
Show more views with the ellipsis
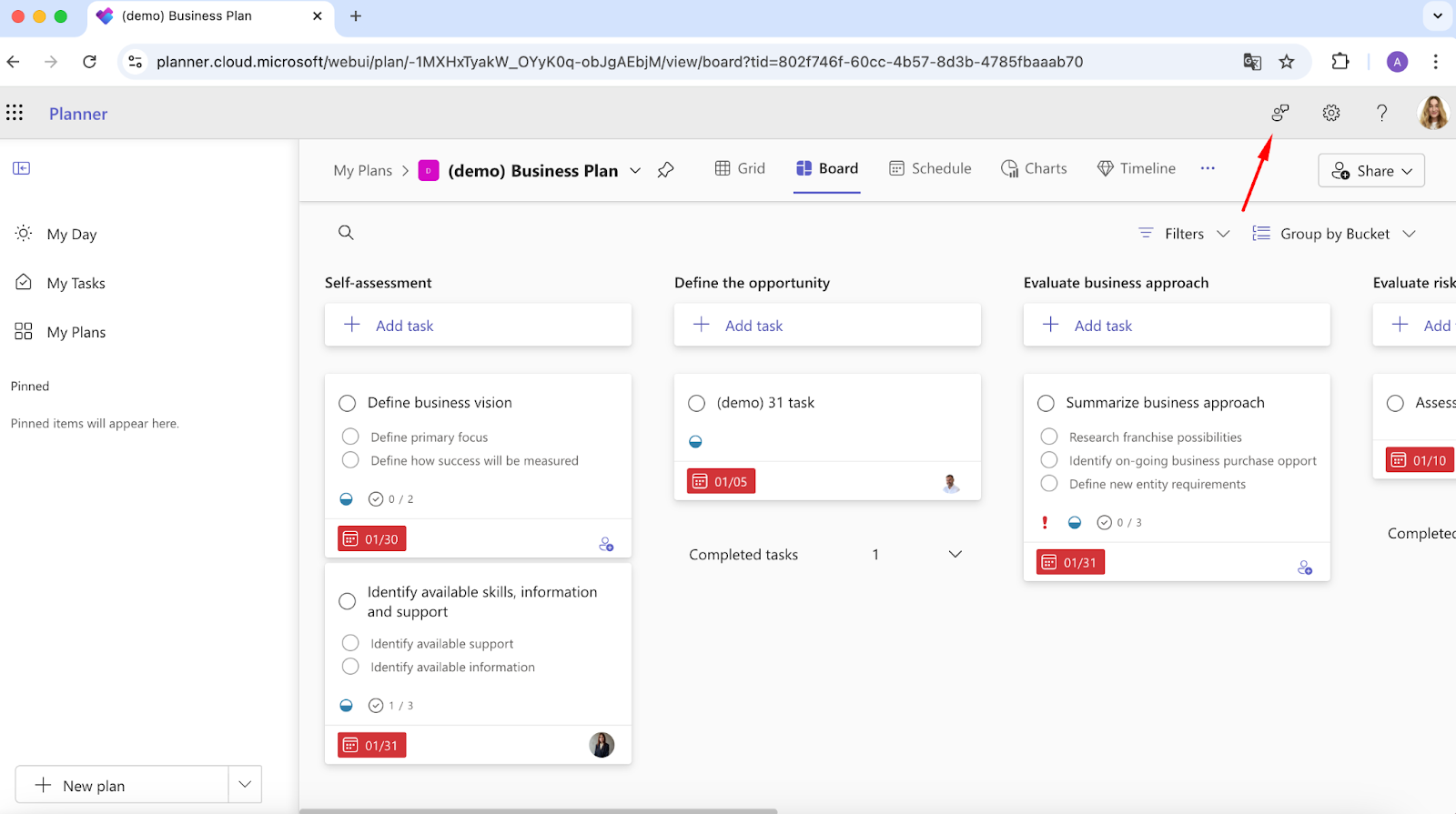[1208, 168]
